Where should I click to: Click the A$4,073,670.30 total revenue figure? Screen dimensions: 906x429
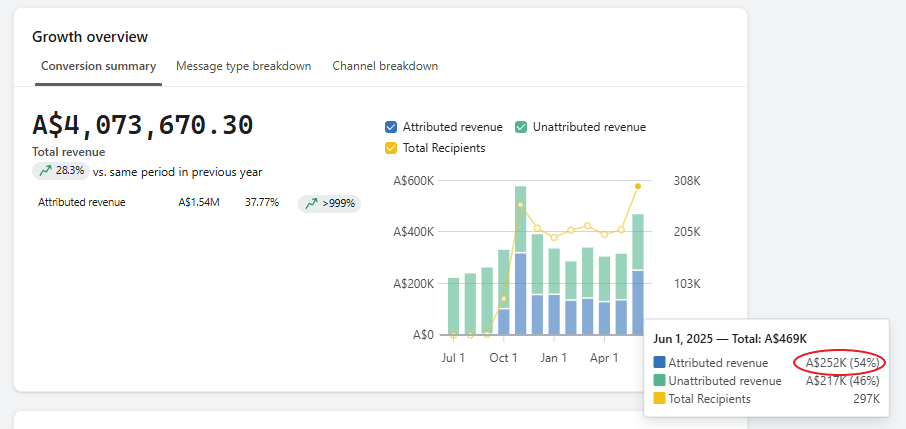143,125
